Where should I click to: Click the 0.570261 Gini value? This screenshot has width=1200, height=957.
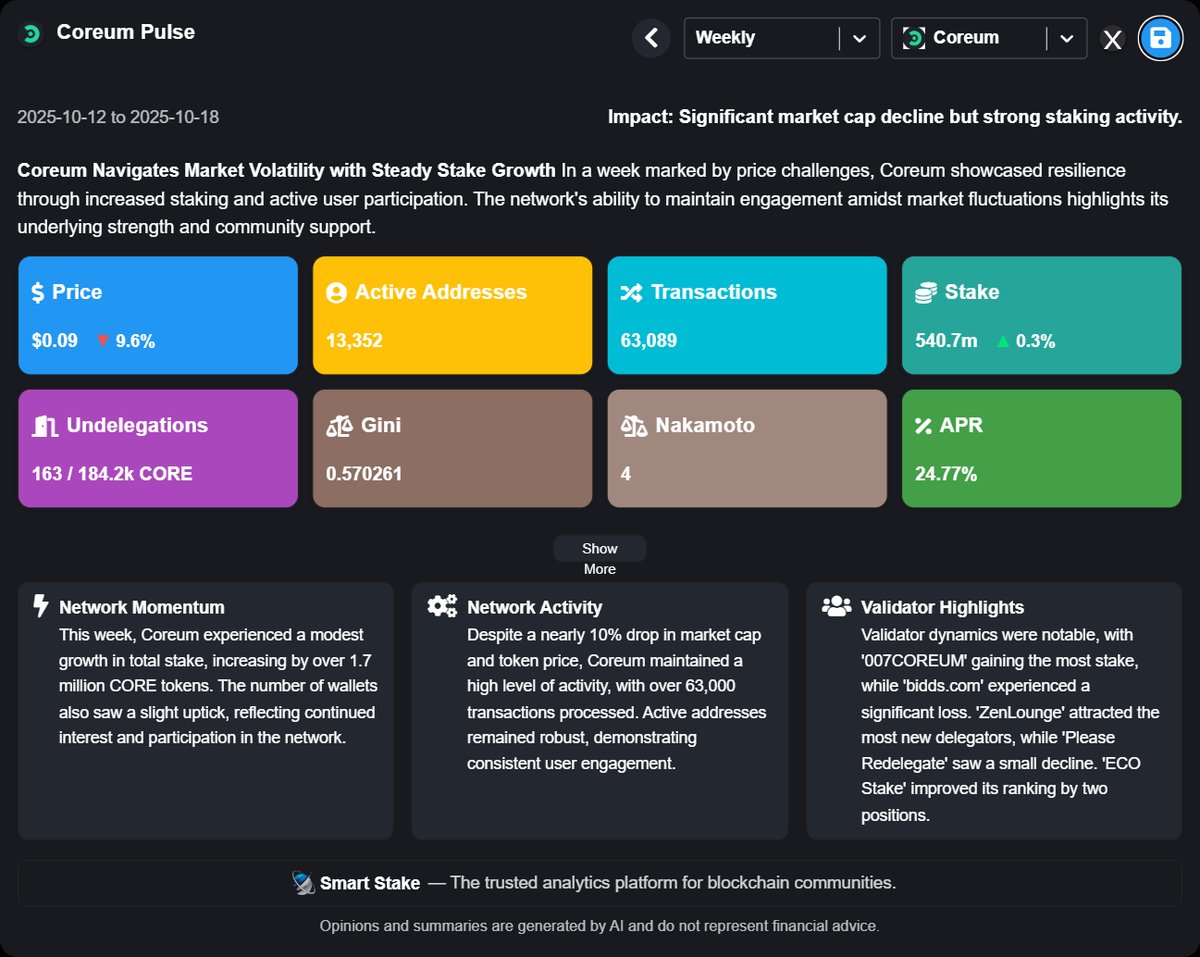pyautogui.click(x=364, y=474)
